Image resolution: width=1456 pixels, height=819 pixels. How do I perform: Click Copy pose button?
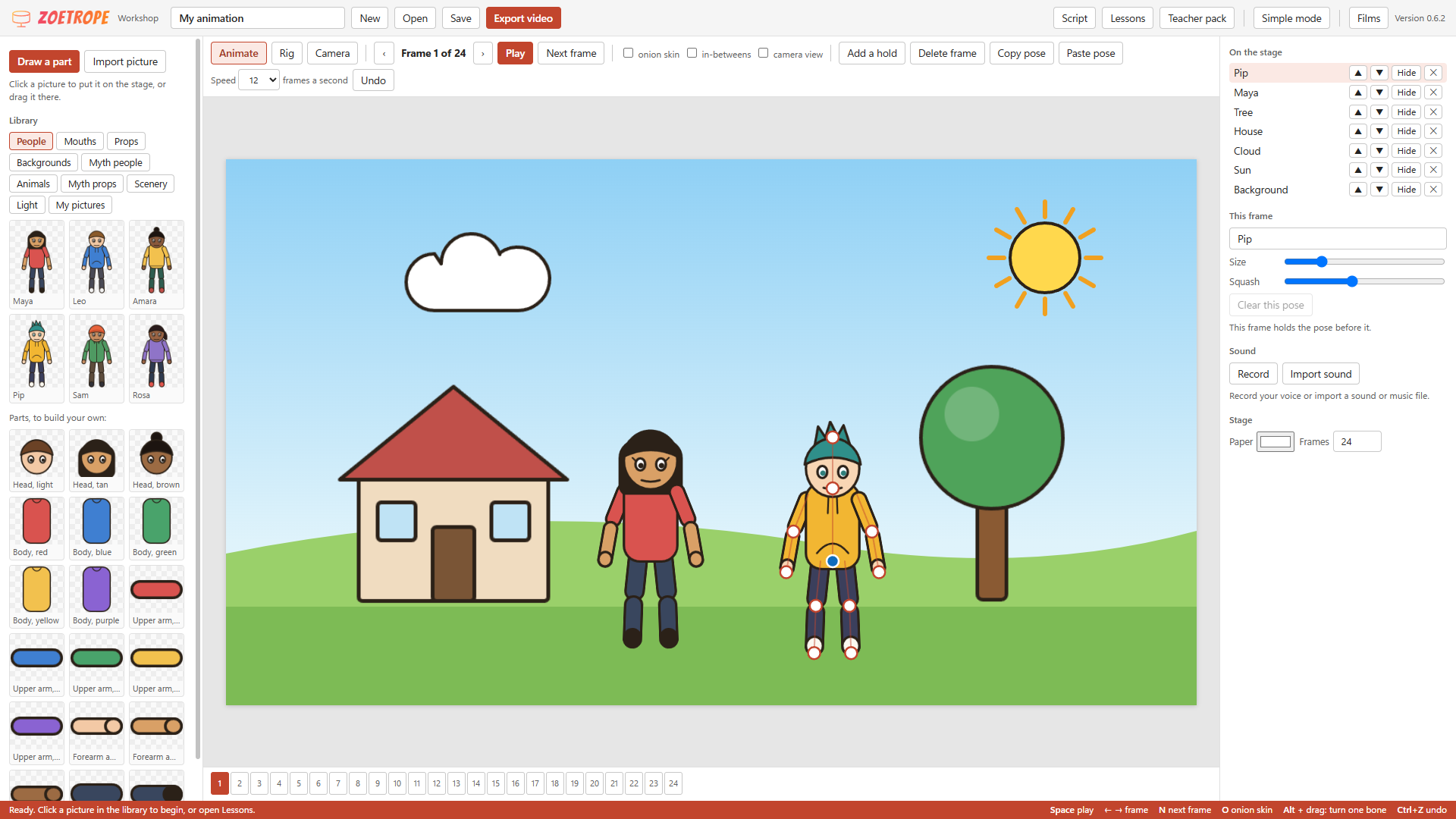1021,53
